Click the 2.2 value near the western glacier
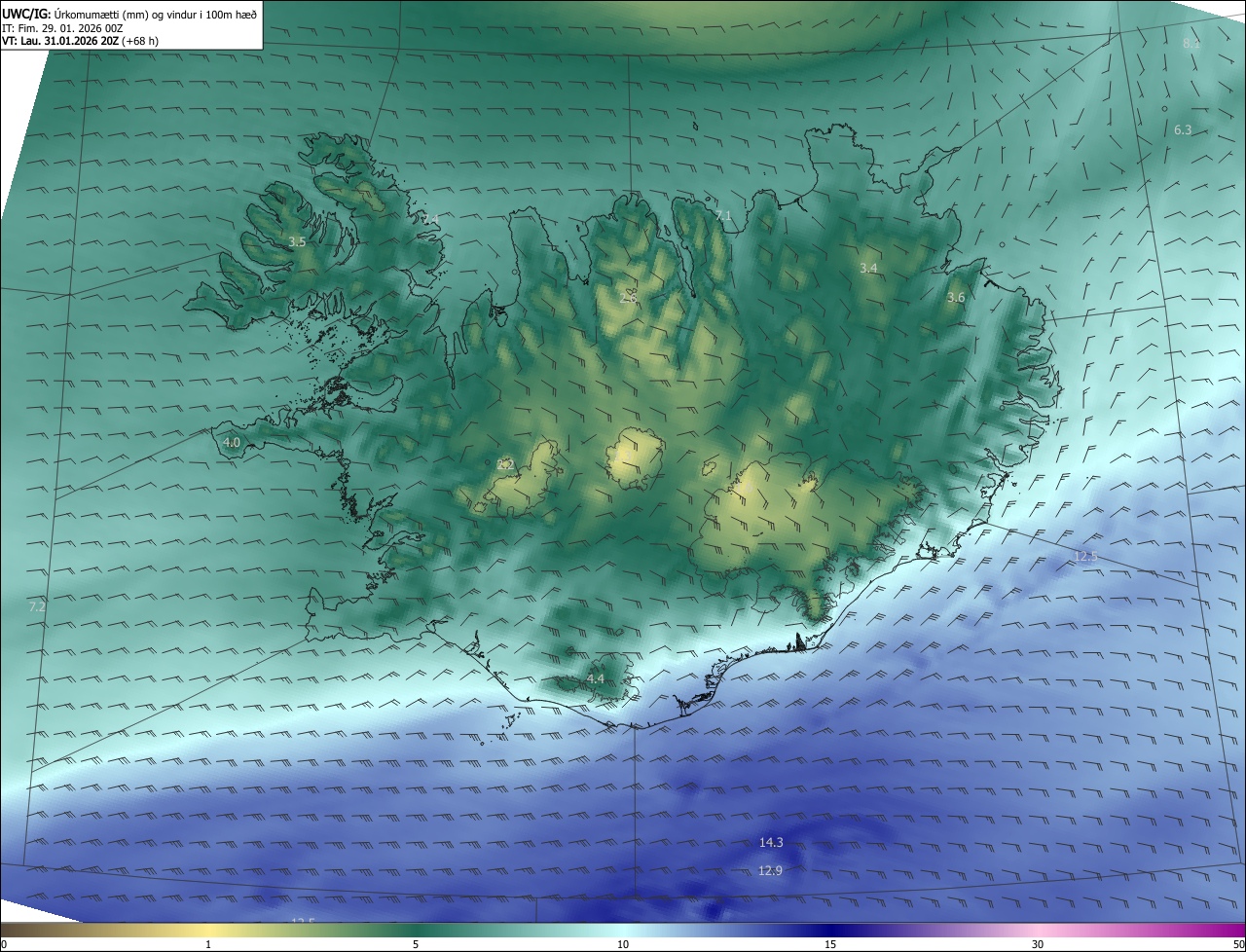Viewport: 1246px width, 952px height. click(x=505, y=465)
